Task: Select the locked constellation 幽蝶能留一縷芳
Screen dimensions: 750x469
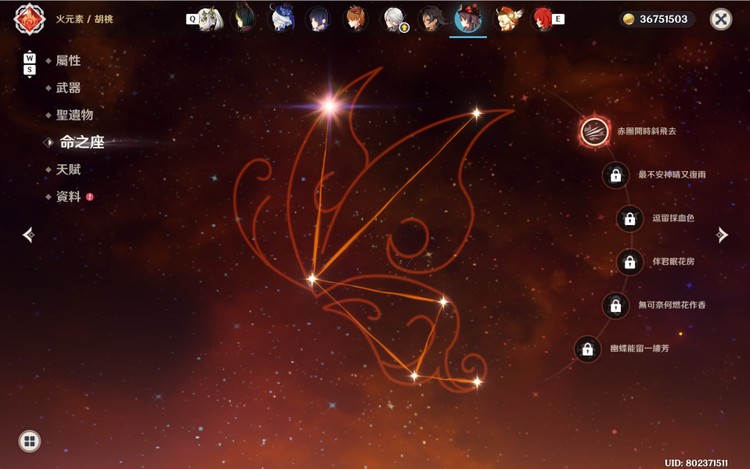Action: [587, 349]
